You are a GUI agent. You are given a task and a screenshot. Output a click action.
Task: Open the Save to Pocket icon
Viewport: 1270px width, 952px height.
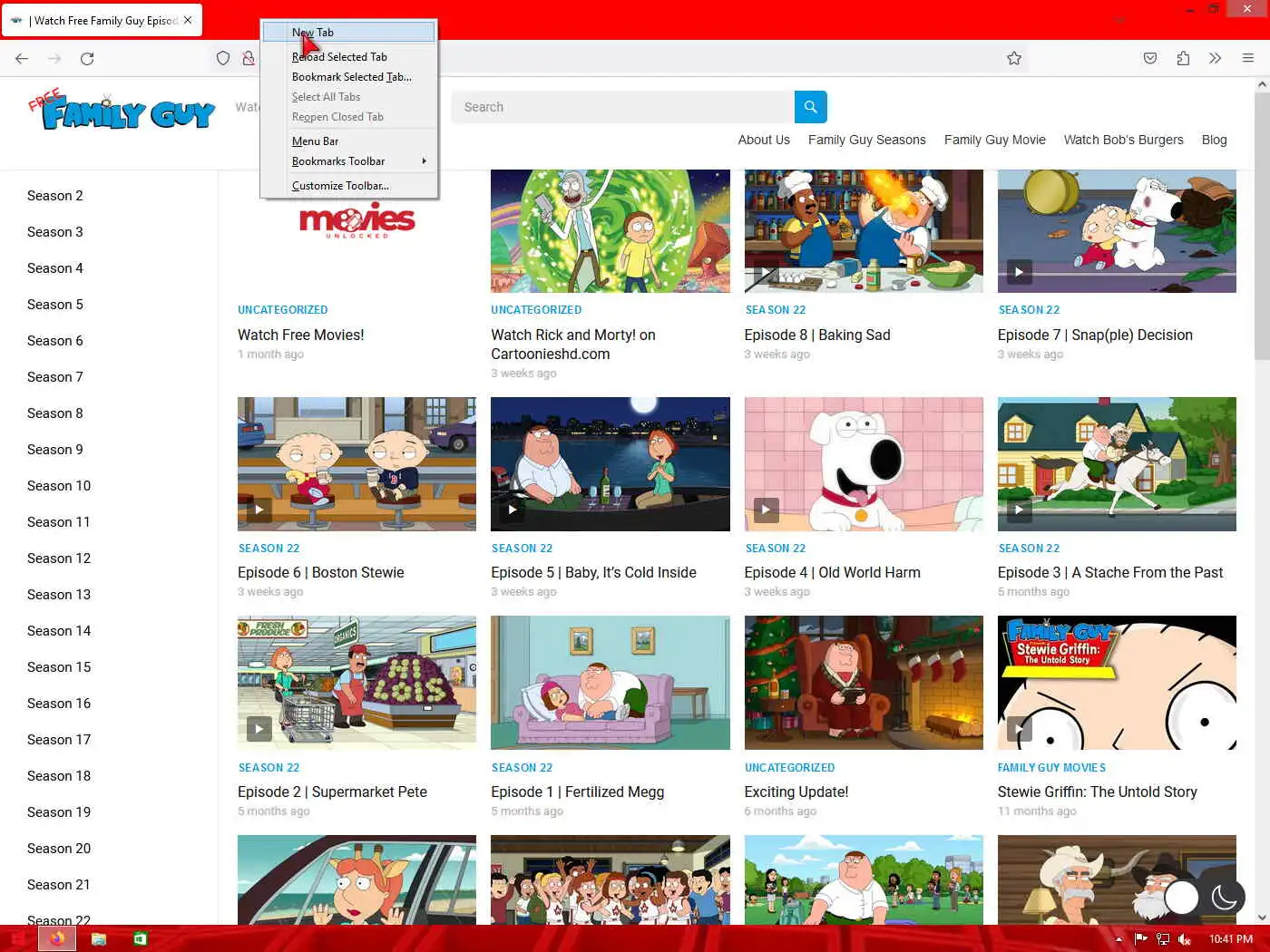click(x=1150, y=58)
